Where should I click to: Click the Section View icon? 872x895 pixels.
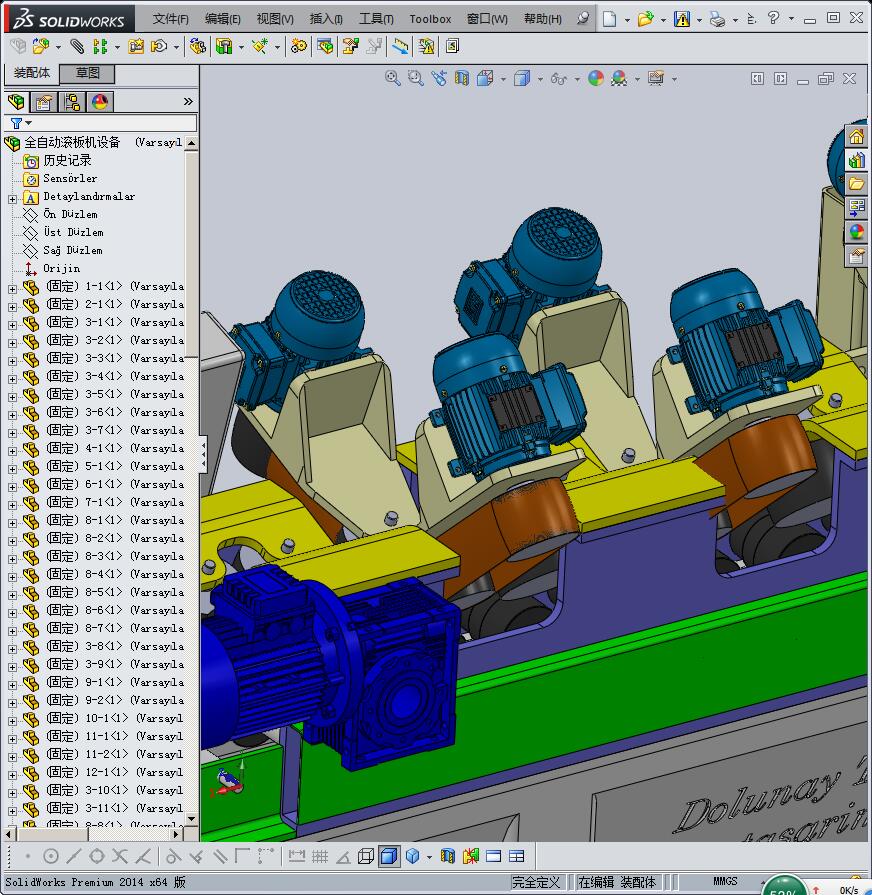[461, 78]
